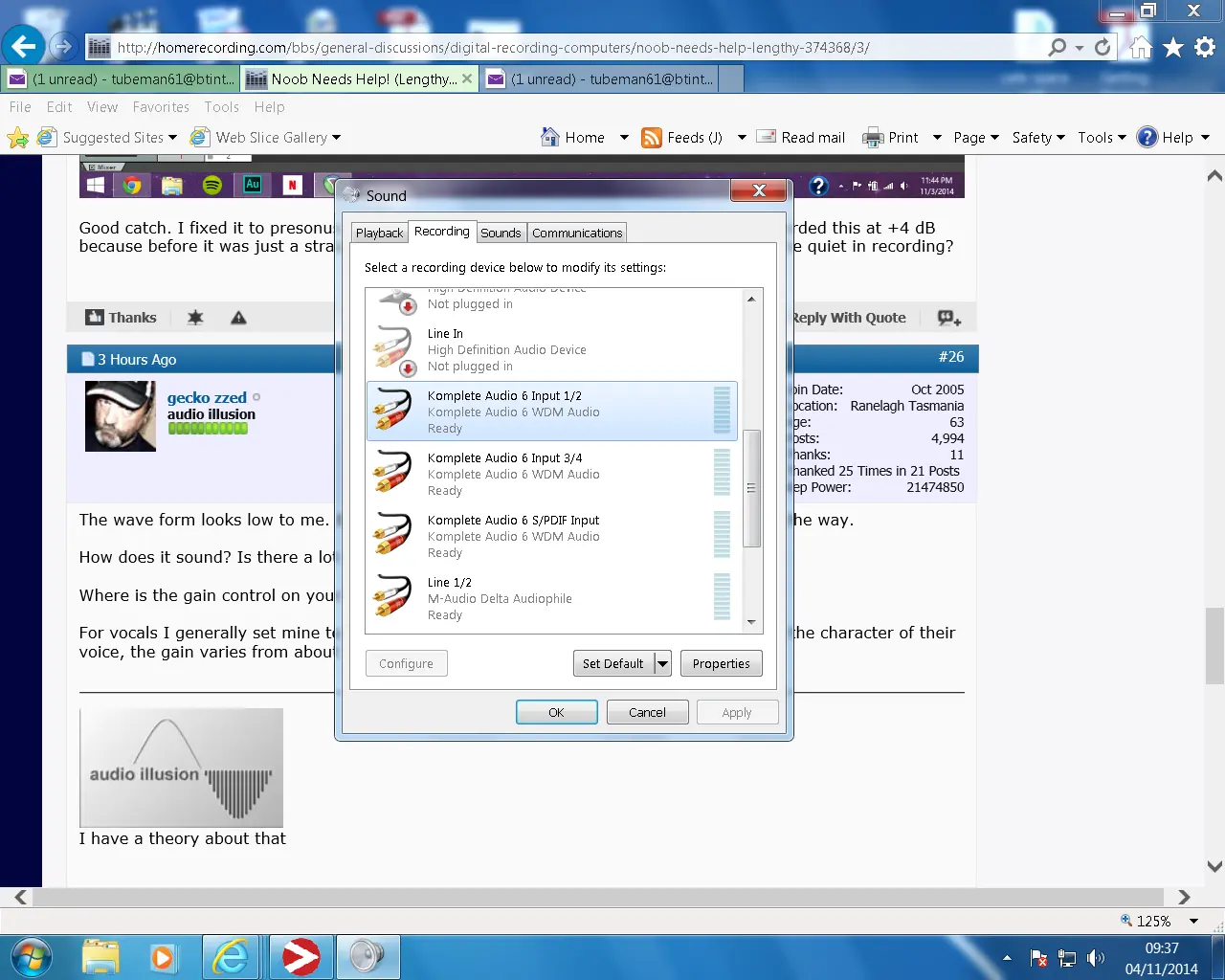Click the gecko zzed avatar photo
1225x980 pixels.
tap(121, 416)
